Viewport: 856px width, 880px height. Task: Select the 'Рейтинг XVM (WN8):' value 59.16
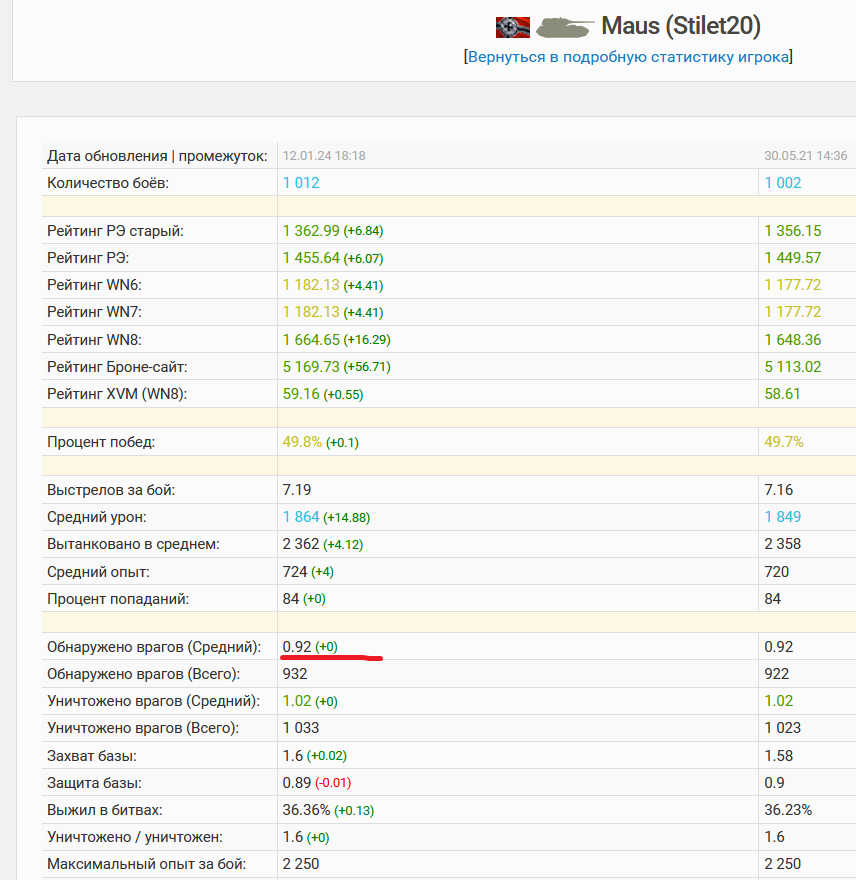301,394
